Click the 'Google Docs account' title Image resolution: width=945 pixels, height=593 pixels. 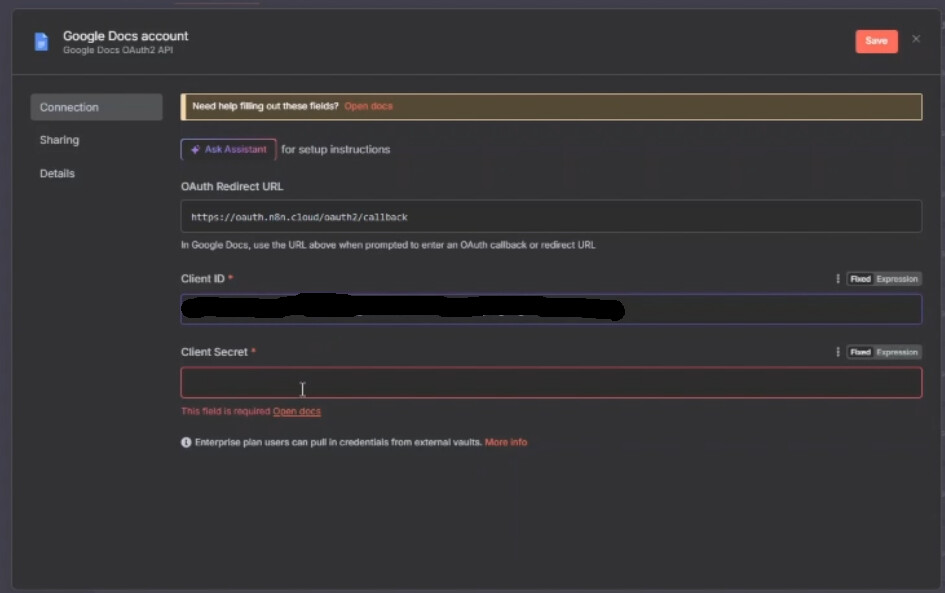pos(125,36)
